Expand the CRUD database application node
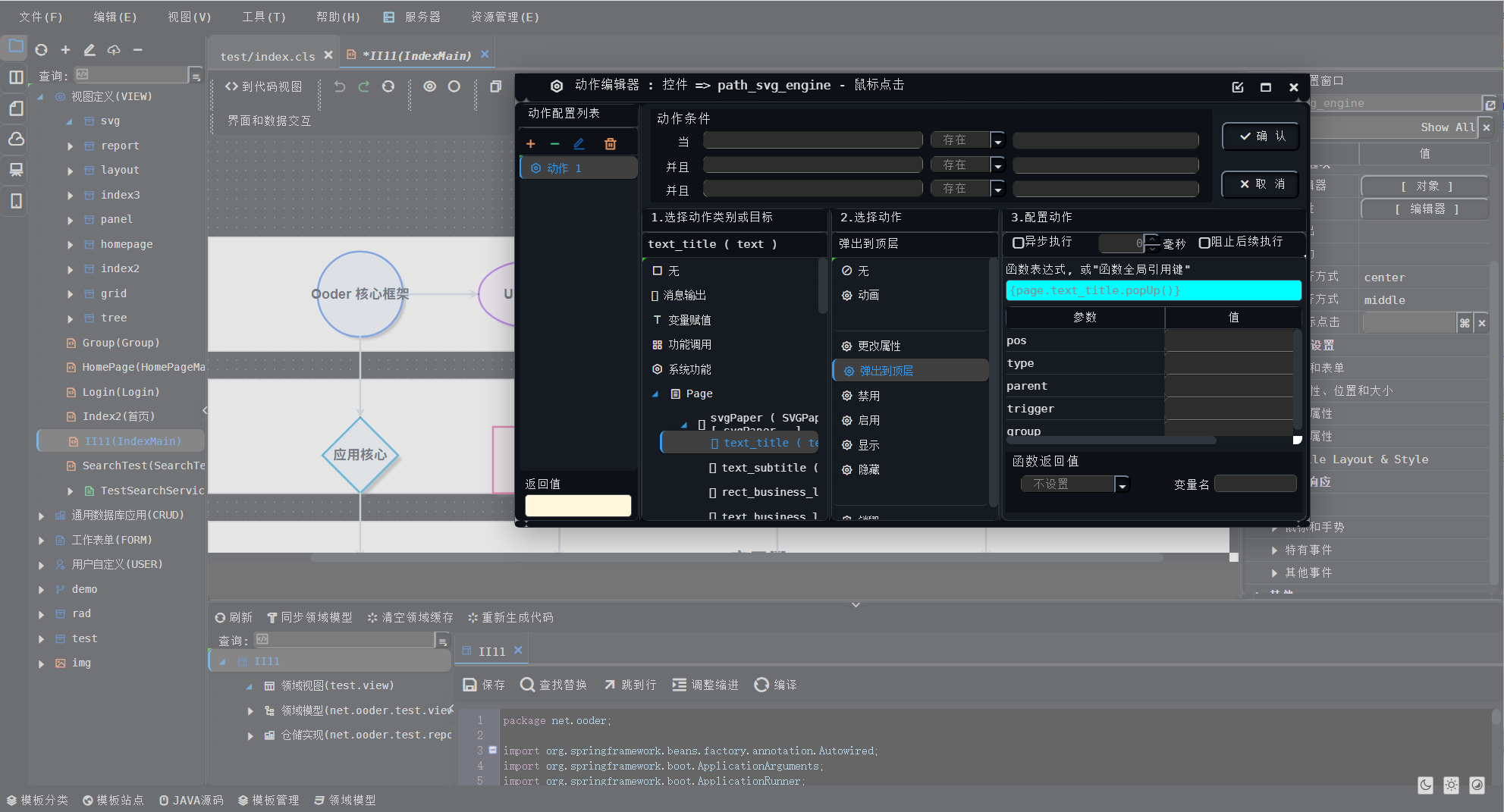1504x812 pixels. pos(41,516)
